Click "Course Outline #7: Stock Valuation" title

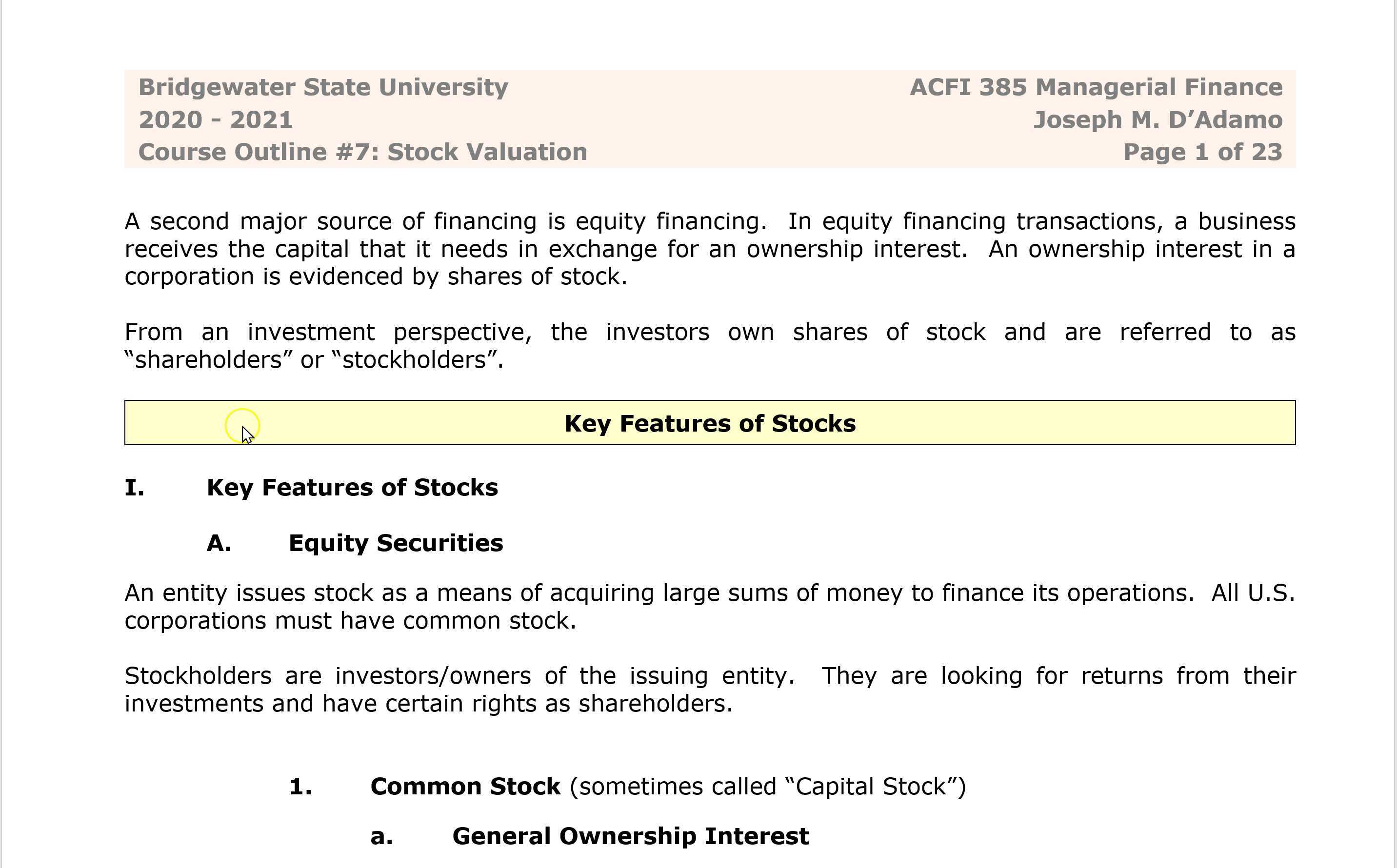(x=362, y=152)
